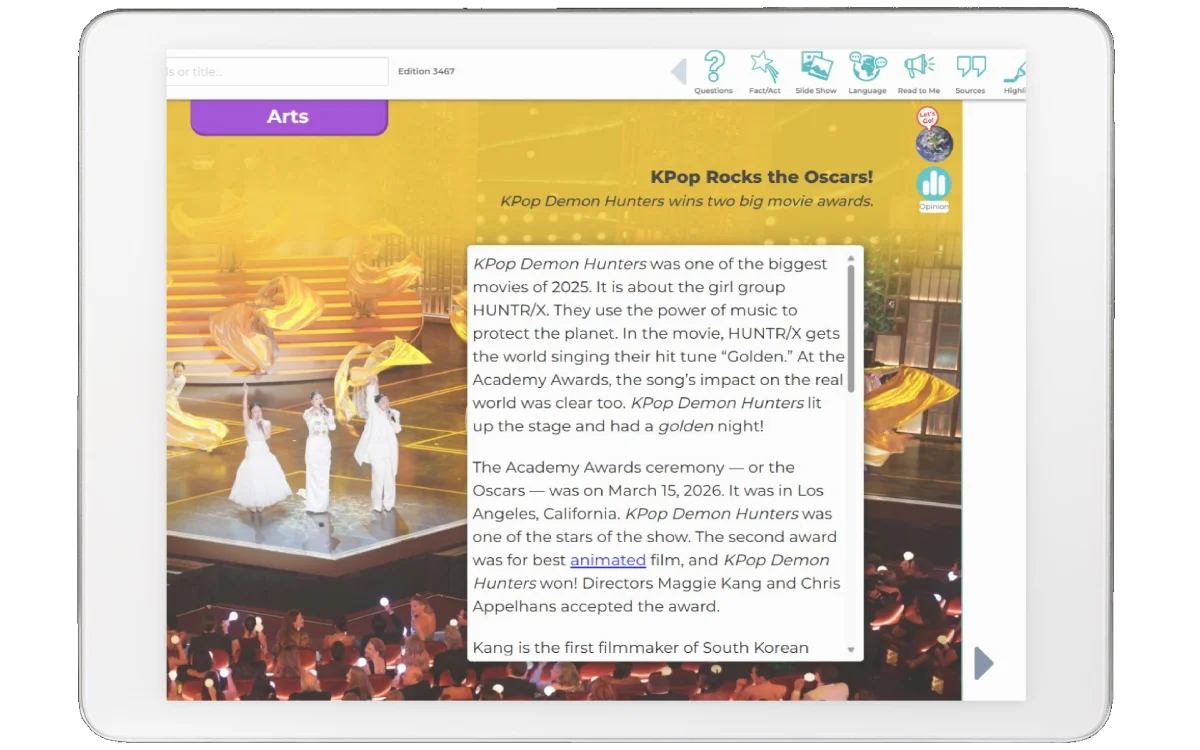Click the Edition 3467 label
The image size is (1200, 750).
426,71
